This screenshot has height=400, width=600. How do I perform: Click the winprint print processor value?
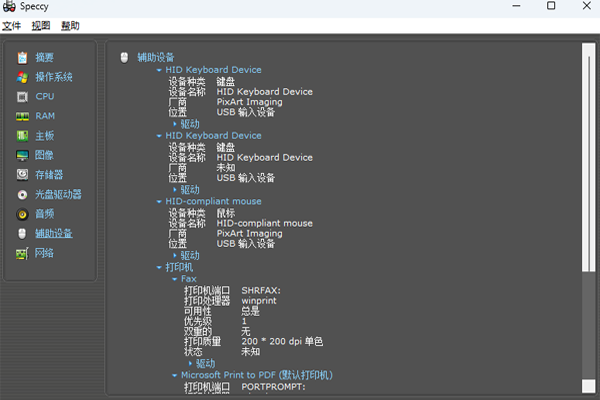tap(259, 301)
